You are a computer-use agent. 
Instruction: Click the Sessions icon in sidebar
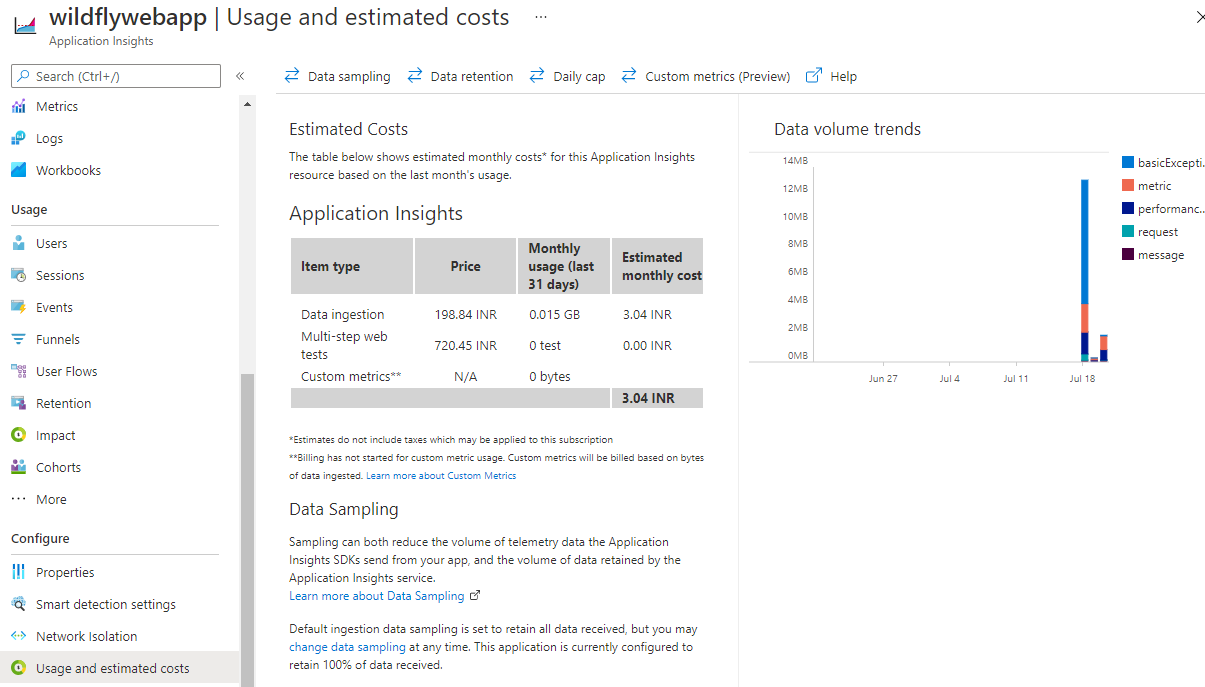click(19, 276)
